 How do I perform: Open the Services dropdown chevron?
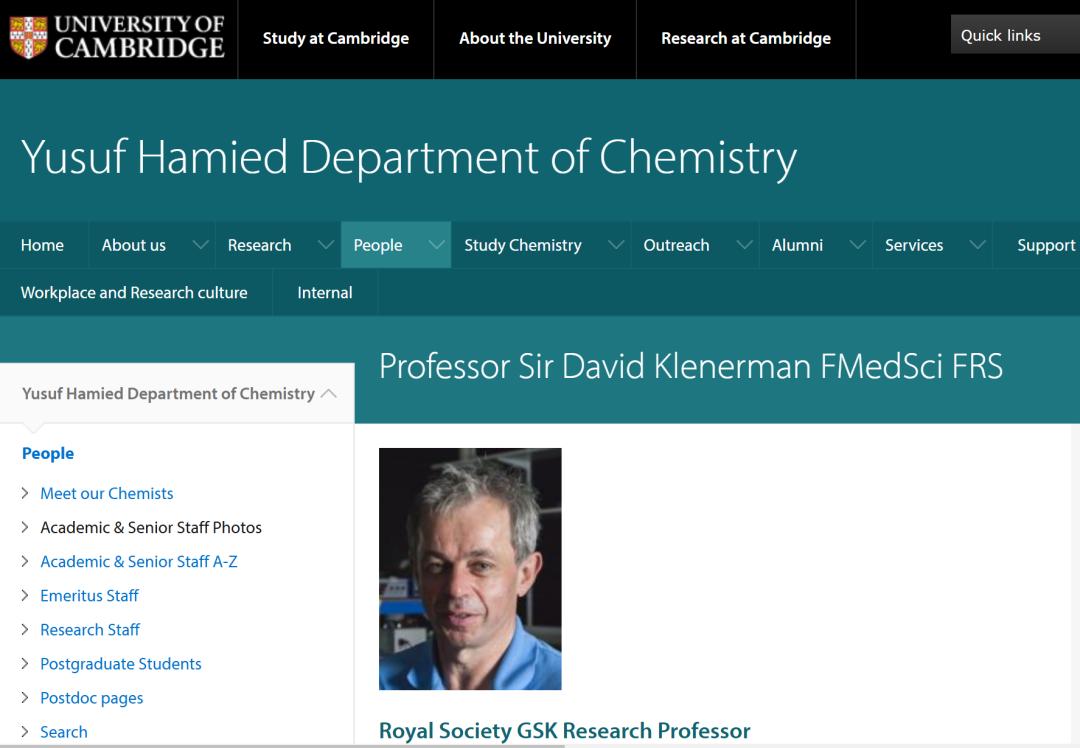pyautogui.click(x=977, y=245)
